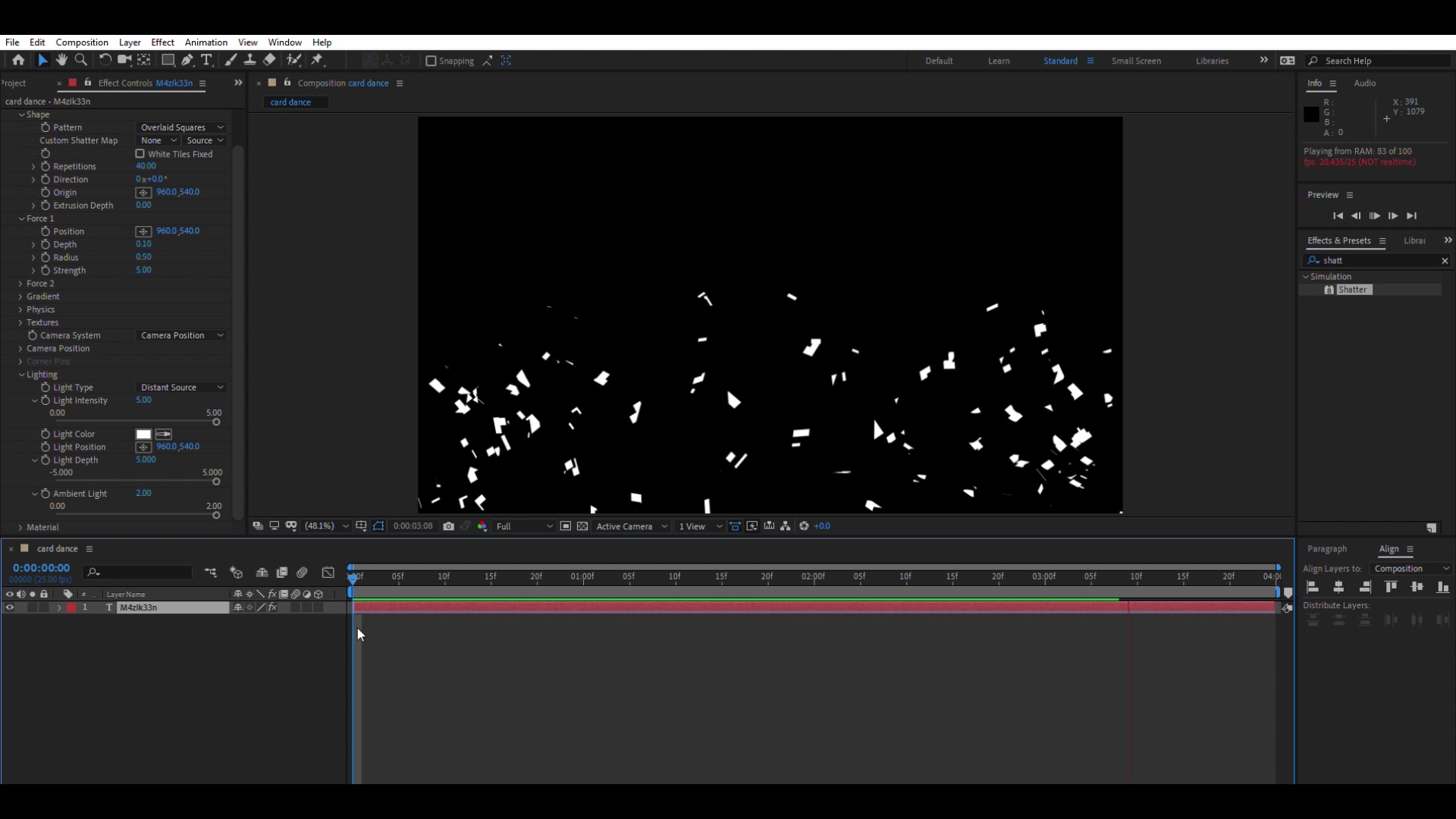Select the Puppet Pin tool
This screenshot has width=1456, height=819.
[x=318, y=60]
